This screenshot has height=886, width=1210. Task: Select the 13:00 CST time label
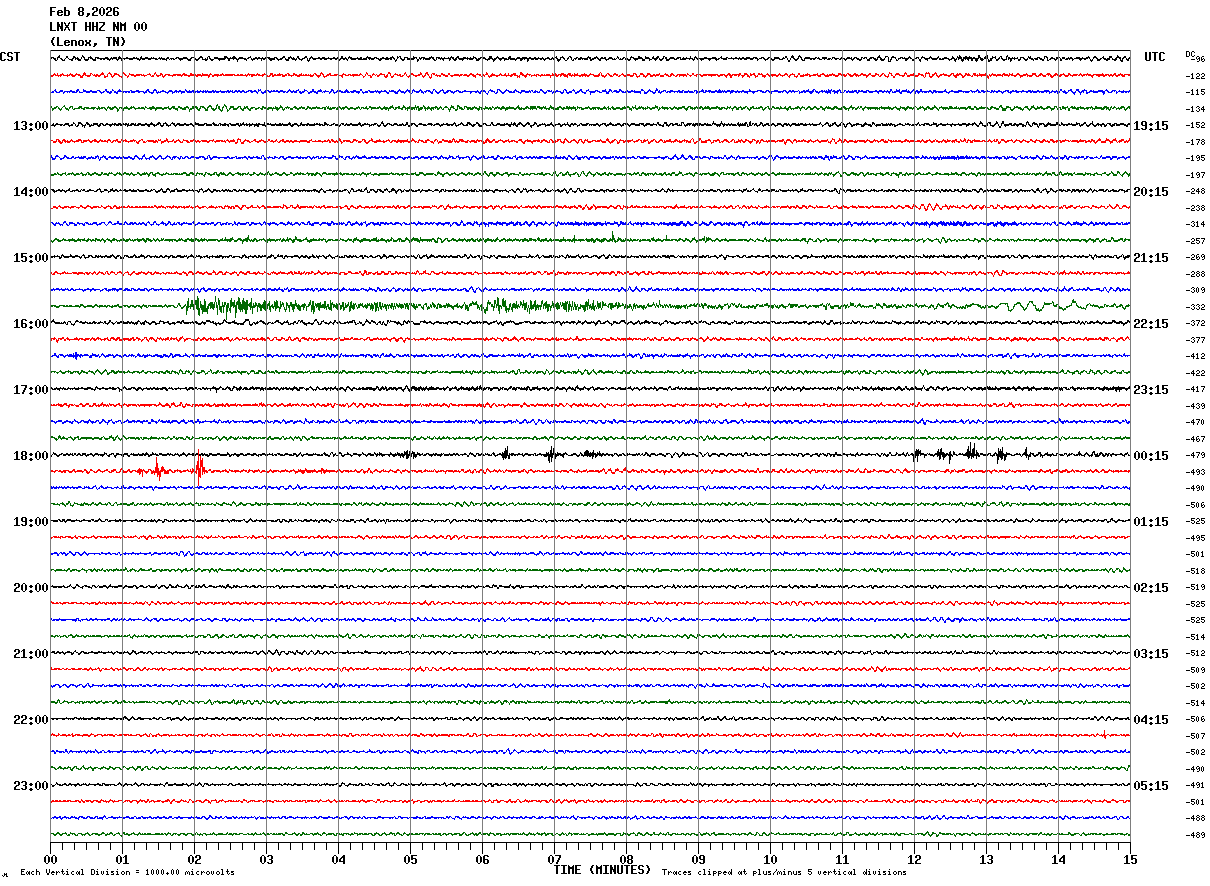pyautogui.click(x=30, y=126)
